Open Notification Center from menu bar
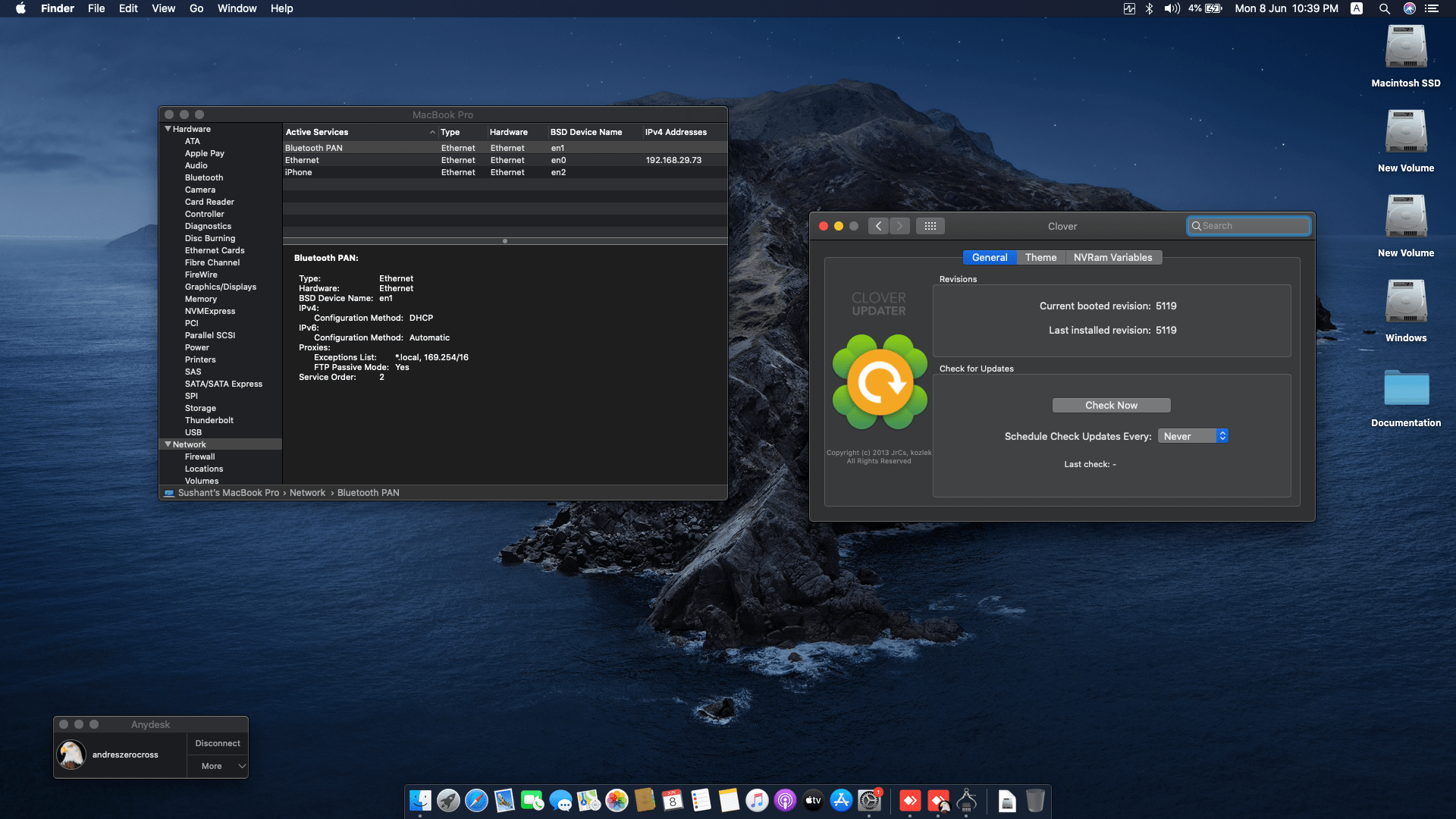Screen dimensions: 1456x819 pos(1432,8)
